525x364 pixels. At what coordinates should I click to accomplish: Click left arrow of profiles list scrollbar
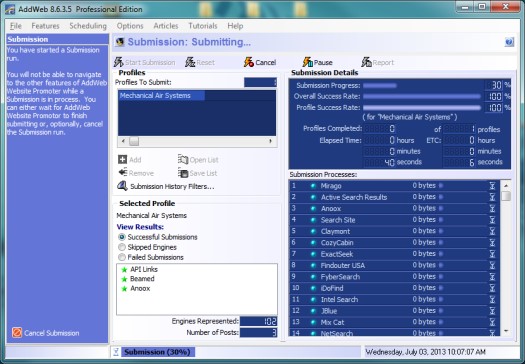[x=123, y=141]
